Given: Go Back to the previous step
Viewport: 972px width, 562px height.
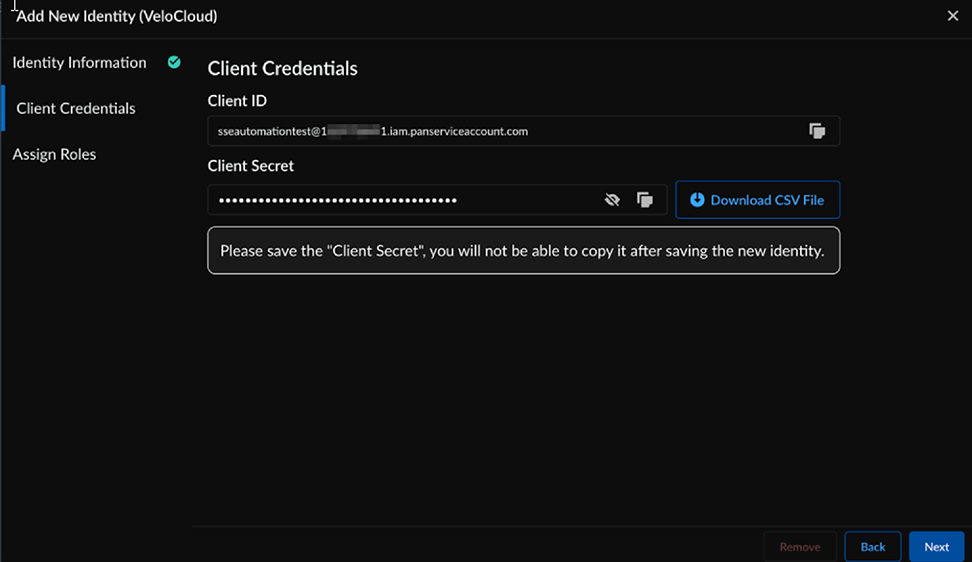Looking at the screenshot, I should (x=872, y=547).
